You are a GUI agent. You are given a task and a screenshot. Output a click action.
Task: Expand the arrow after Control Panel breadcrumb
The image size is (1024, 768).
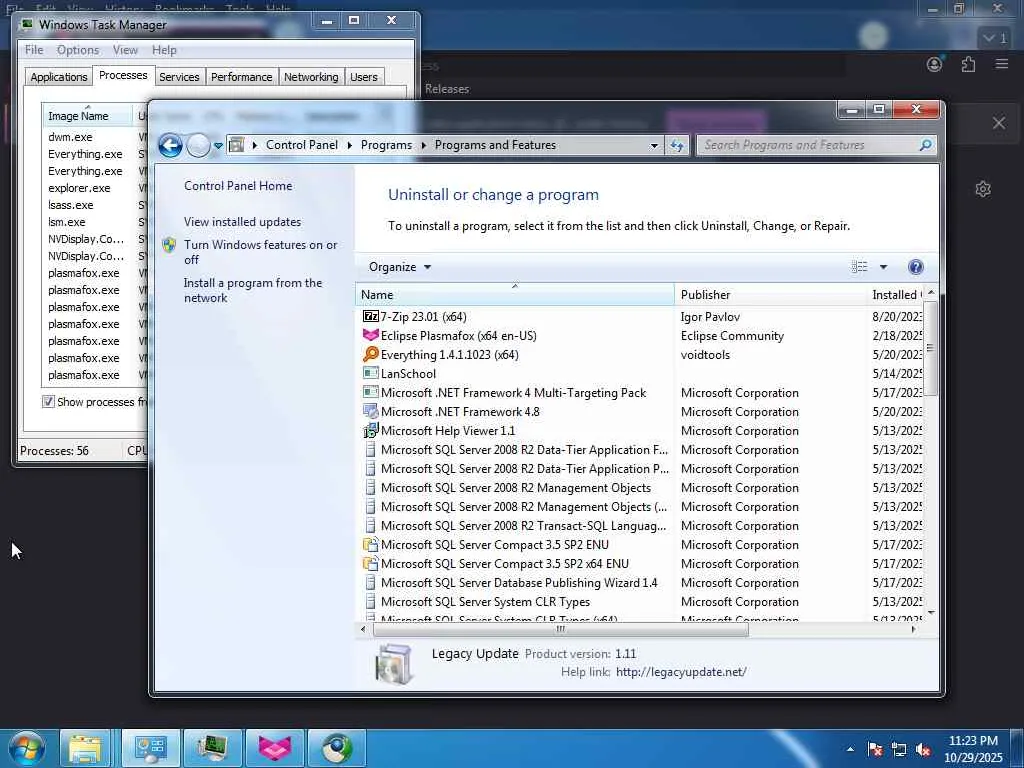pos(349,145)
